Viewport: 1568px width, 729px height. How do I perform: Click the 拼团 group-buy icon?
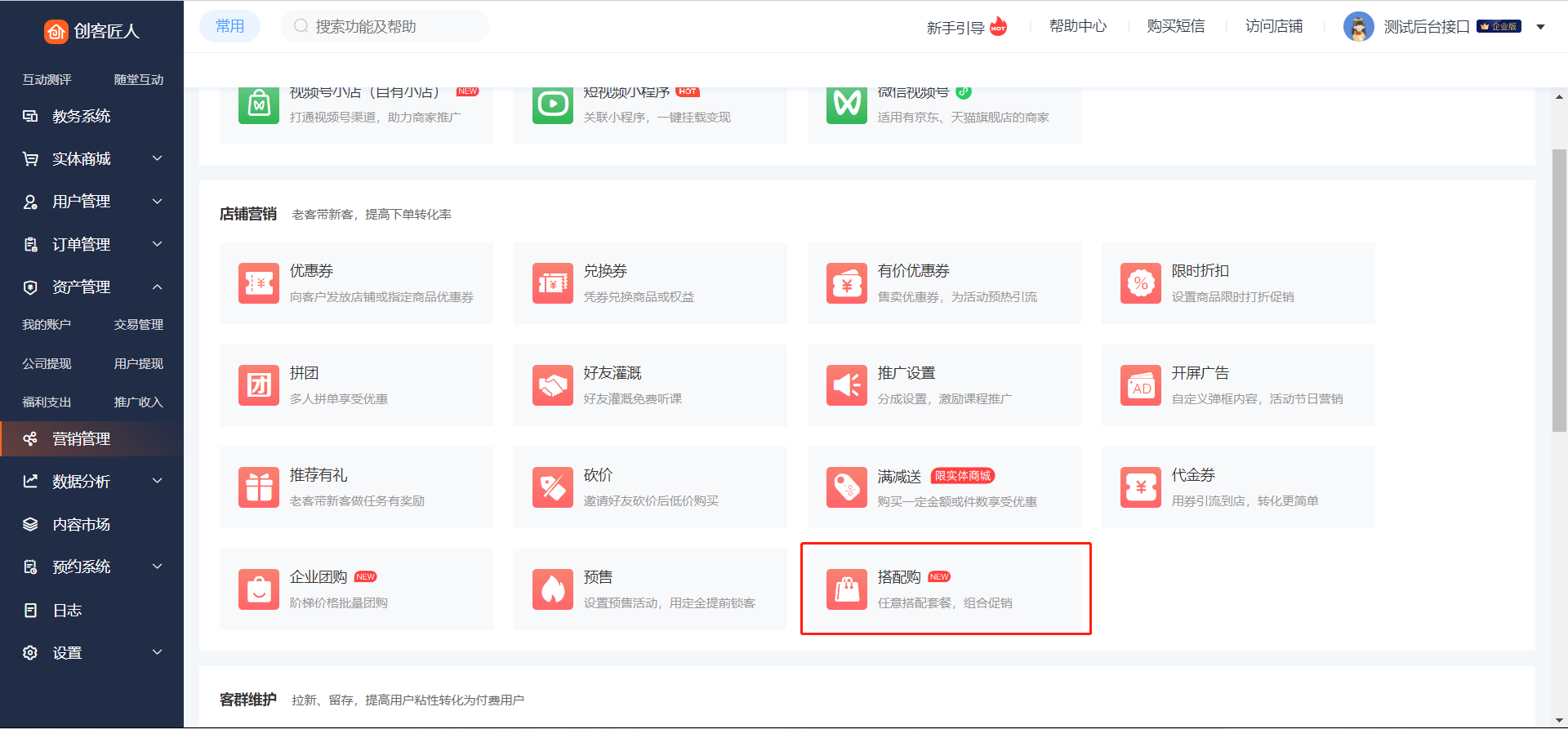tap(259, 385)
